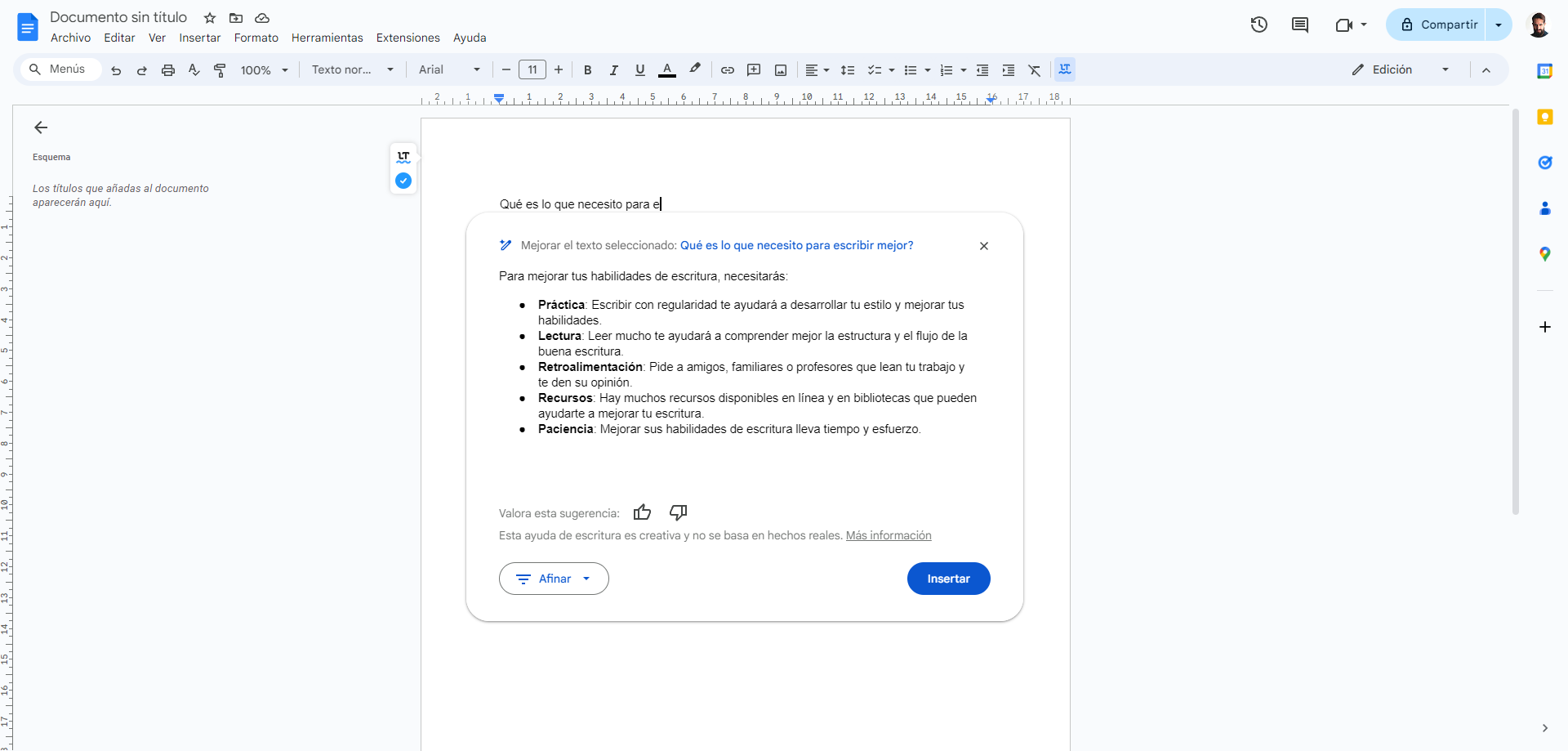Give the suggestion a thumbs down

click(x=677, y=512)
